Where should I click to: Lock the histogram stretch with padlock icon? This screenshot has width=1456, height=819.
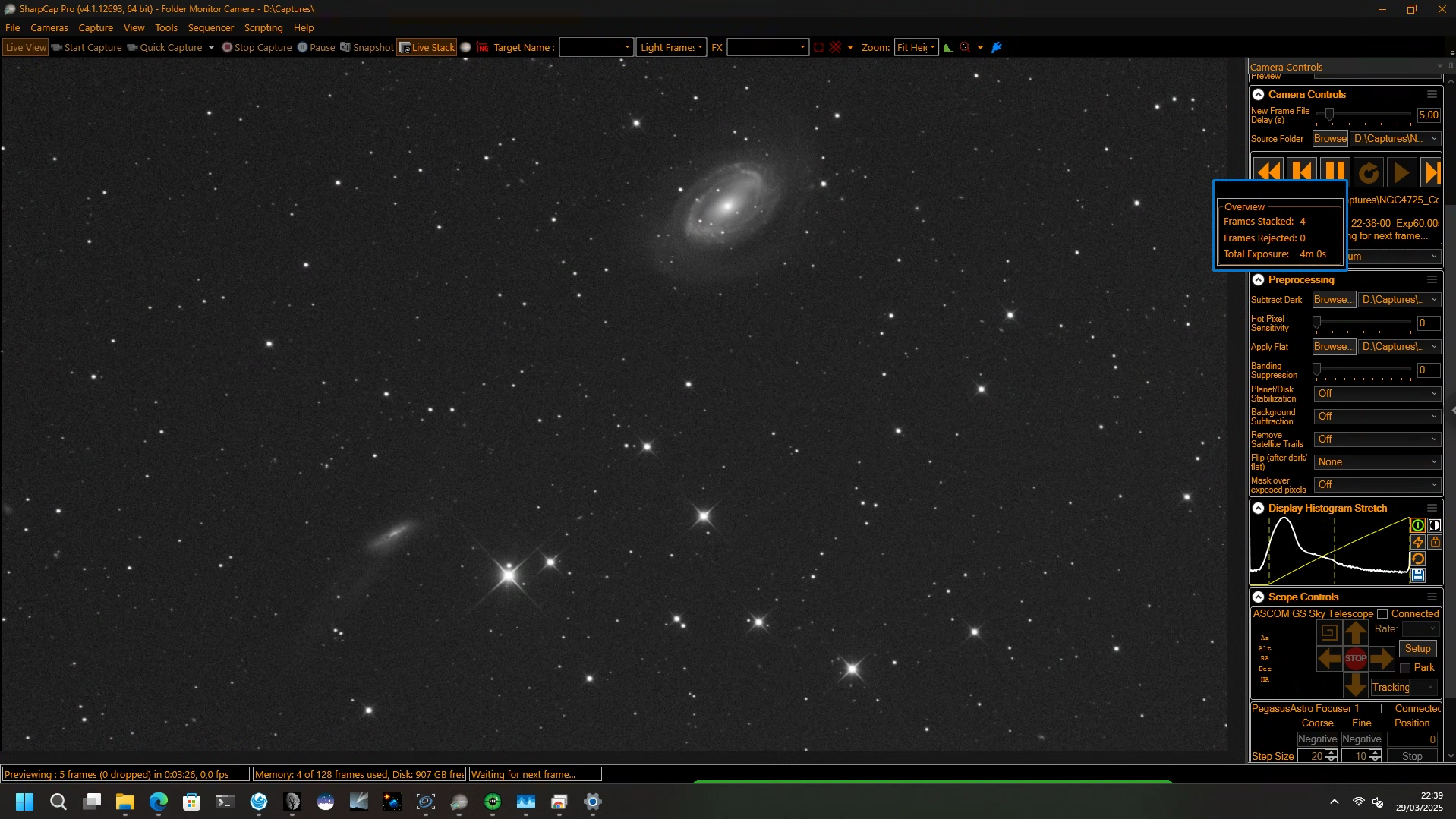(1435, 542)
